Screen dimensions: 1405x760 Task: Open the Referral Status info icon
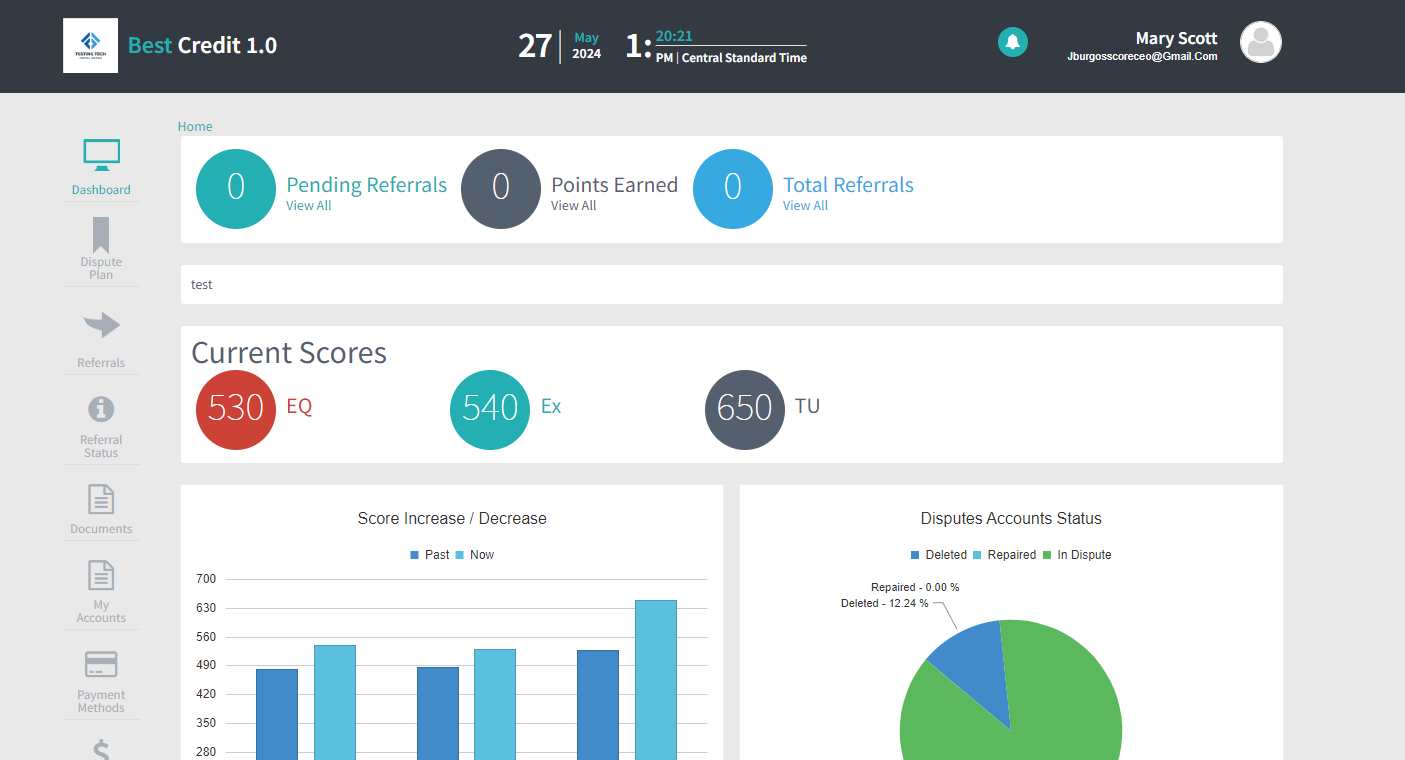pos(101,409)
